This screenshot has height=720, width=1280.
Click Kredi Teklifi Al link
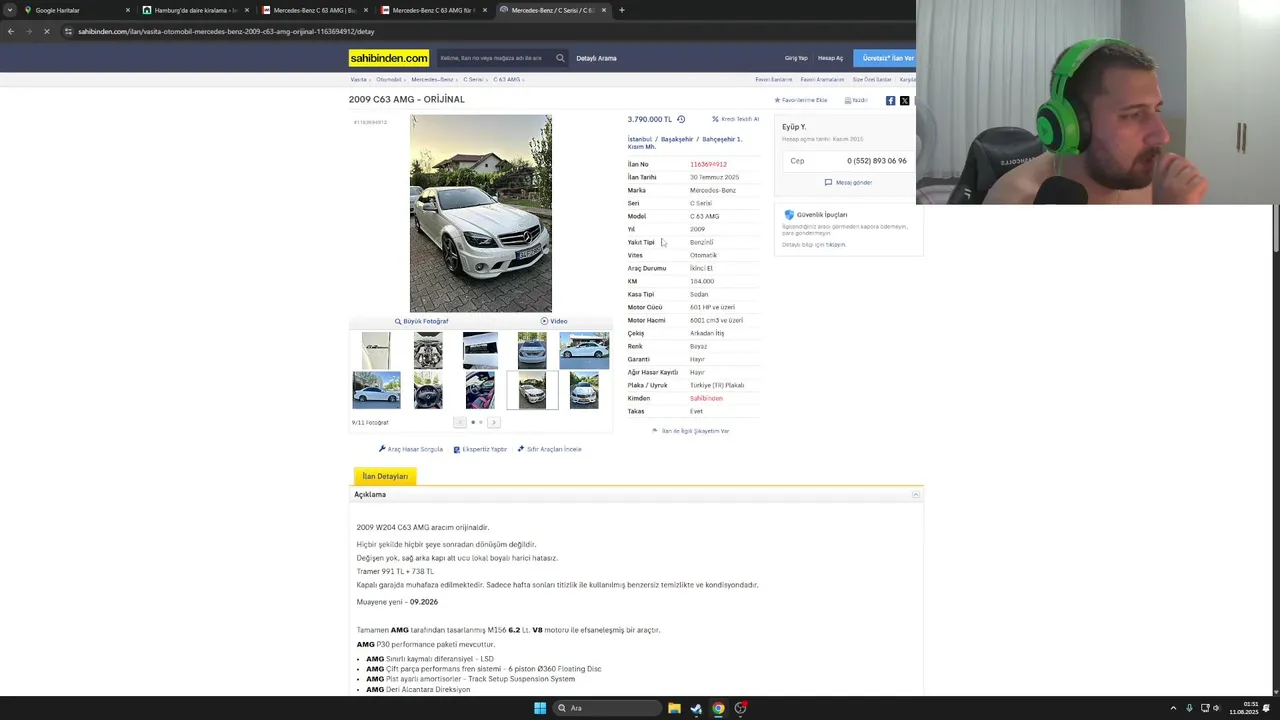pyautogui.click(x=735, y=119)
